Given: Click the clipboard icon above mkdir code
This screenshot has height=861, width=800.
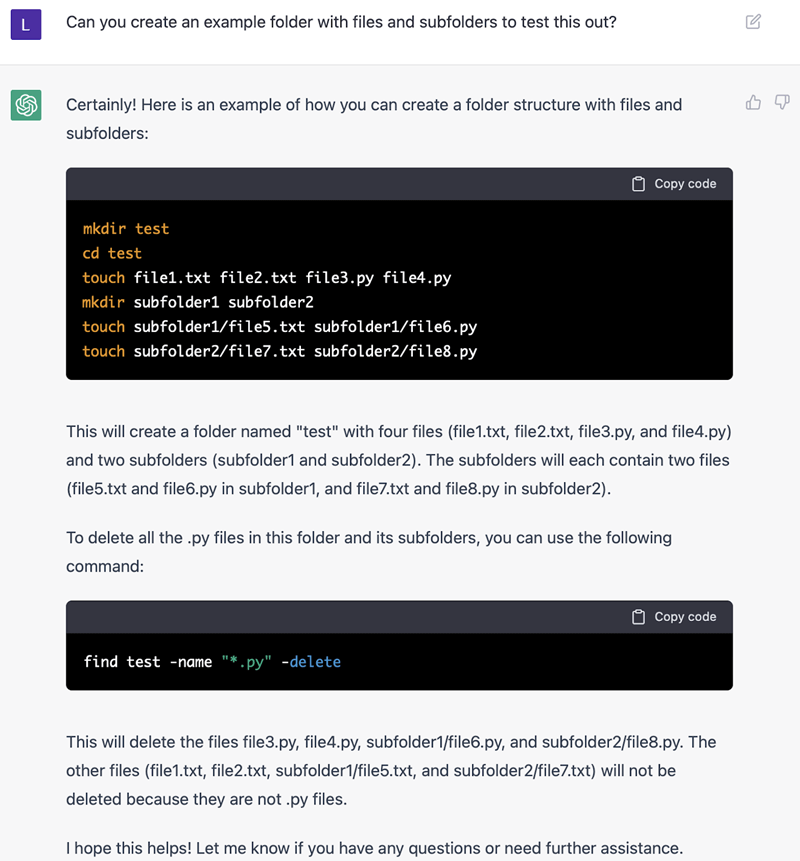Looking at the screenshot, I should [639, 184].
